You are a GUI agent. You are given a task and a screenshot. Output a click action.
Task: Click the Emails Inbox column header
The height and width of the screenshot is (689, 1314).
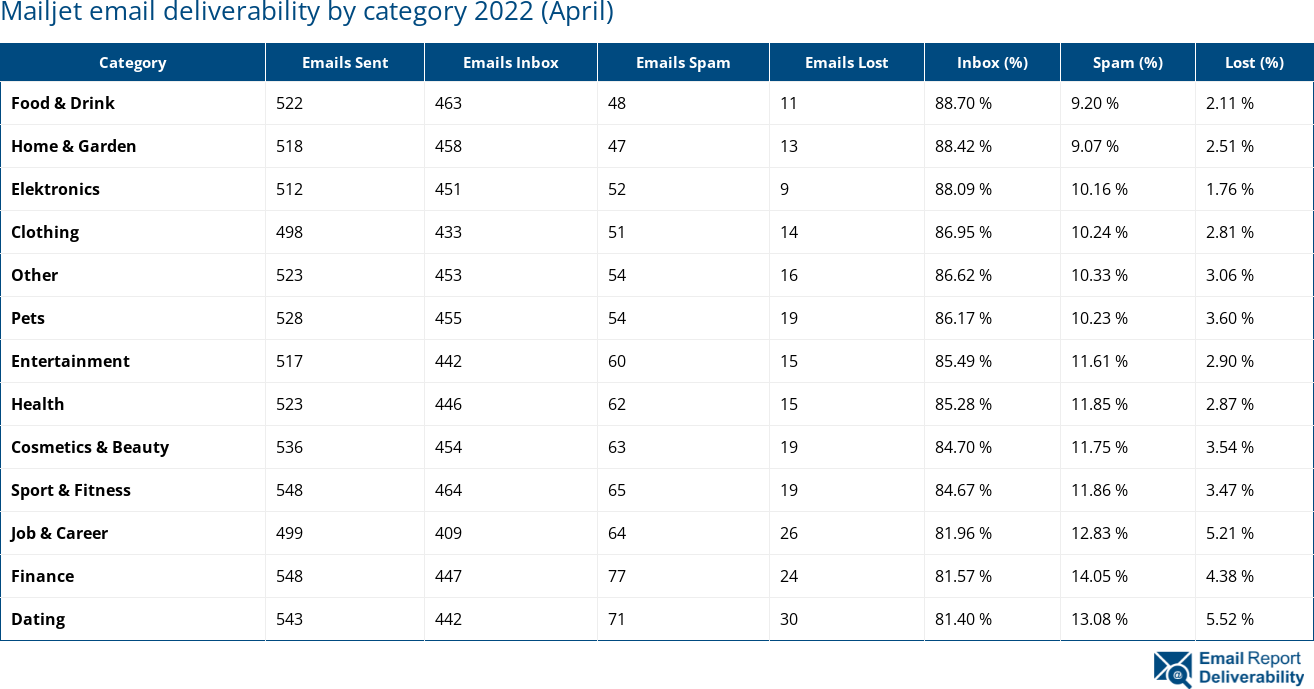coord(510,62)
